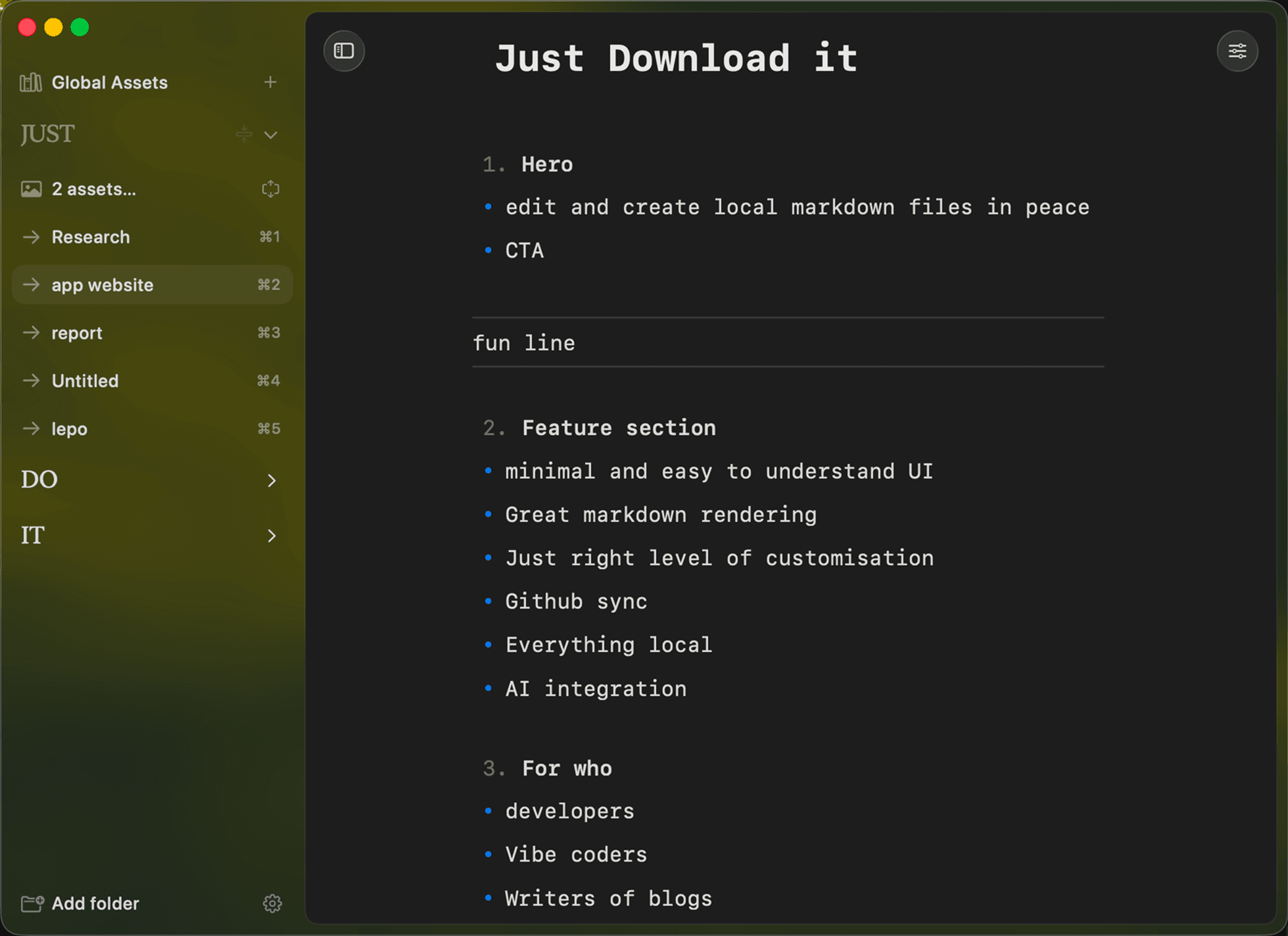Open the Untitled note
Viewport: 1288px width, 936px height.
(x=153, y=381)
